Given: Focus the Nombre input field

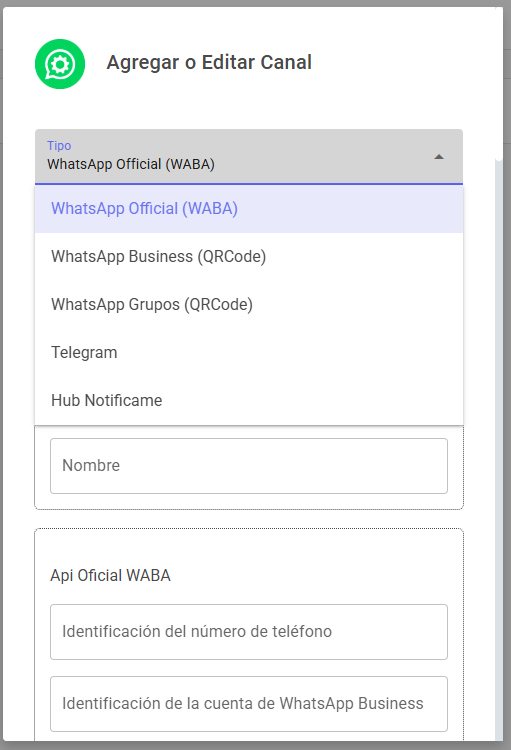Looking at the screenshot, I should tap(249, 466).
